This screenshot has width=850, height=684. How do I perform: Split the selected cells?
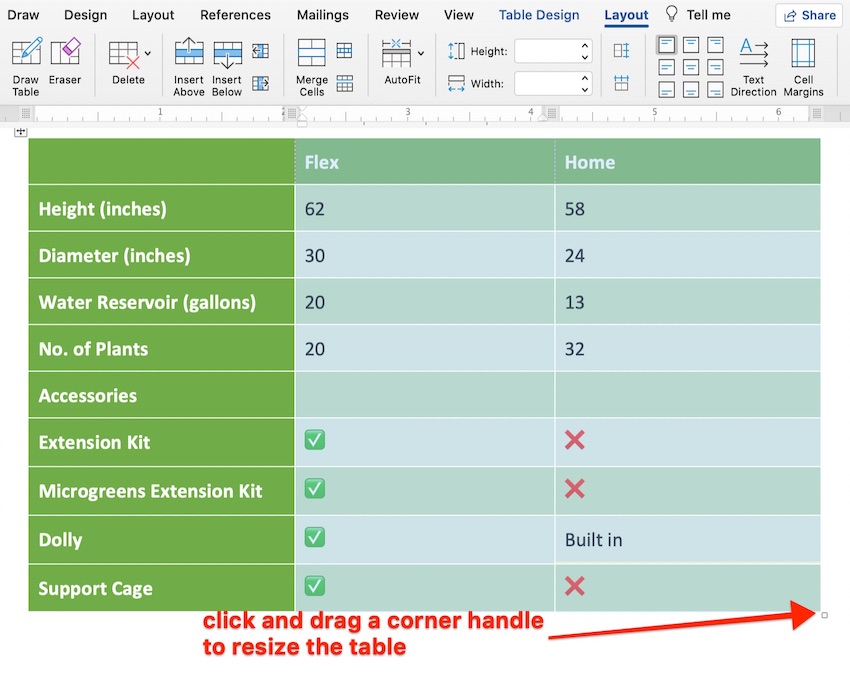[346, 50]
